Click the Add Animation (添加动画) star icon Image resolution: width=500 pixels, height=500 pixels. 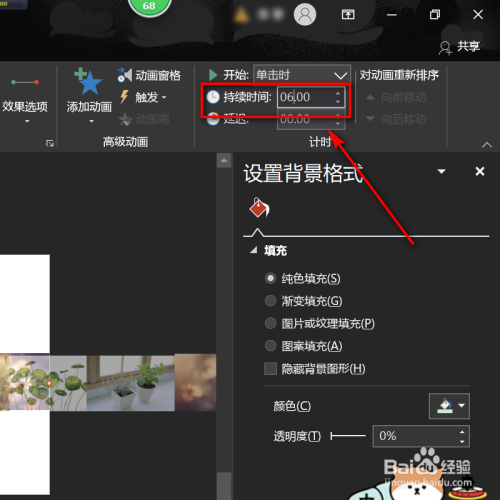point(89,82)
